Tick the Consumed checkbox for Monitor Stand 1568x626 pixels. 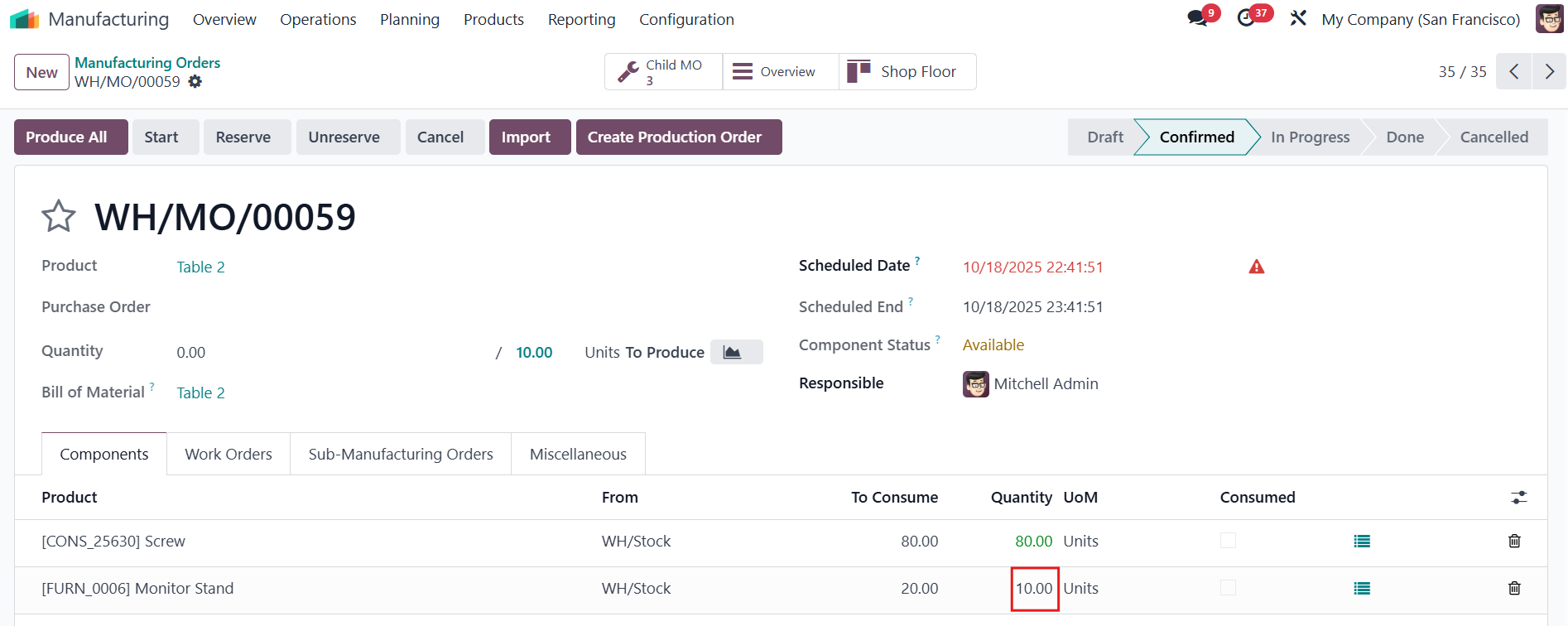coord(1228,588)
